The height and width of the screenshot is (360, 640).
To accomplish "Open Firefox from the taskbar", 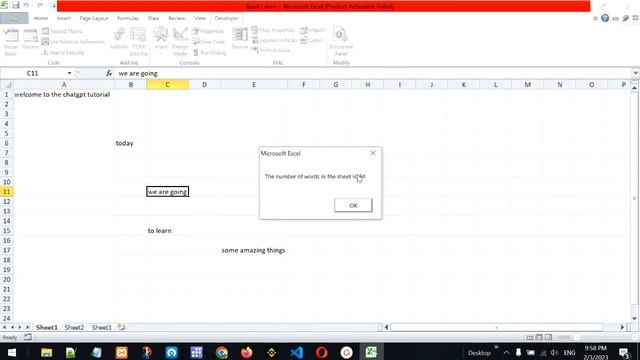I will coord(247,352).
